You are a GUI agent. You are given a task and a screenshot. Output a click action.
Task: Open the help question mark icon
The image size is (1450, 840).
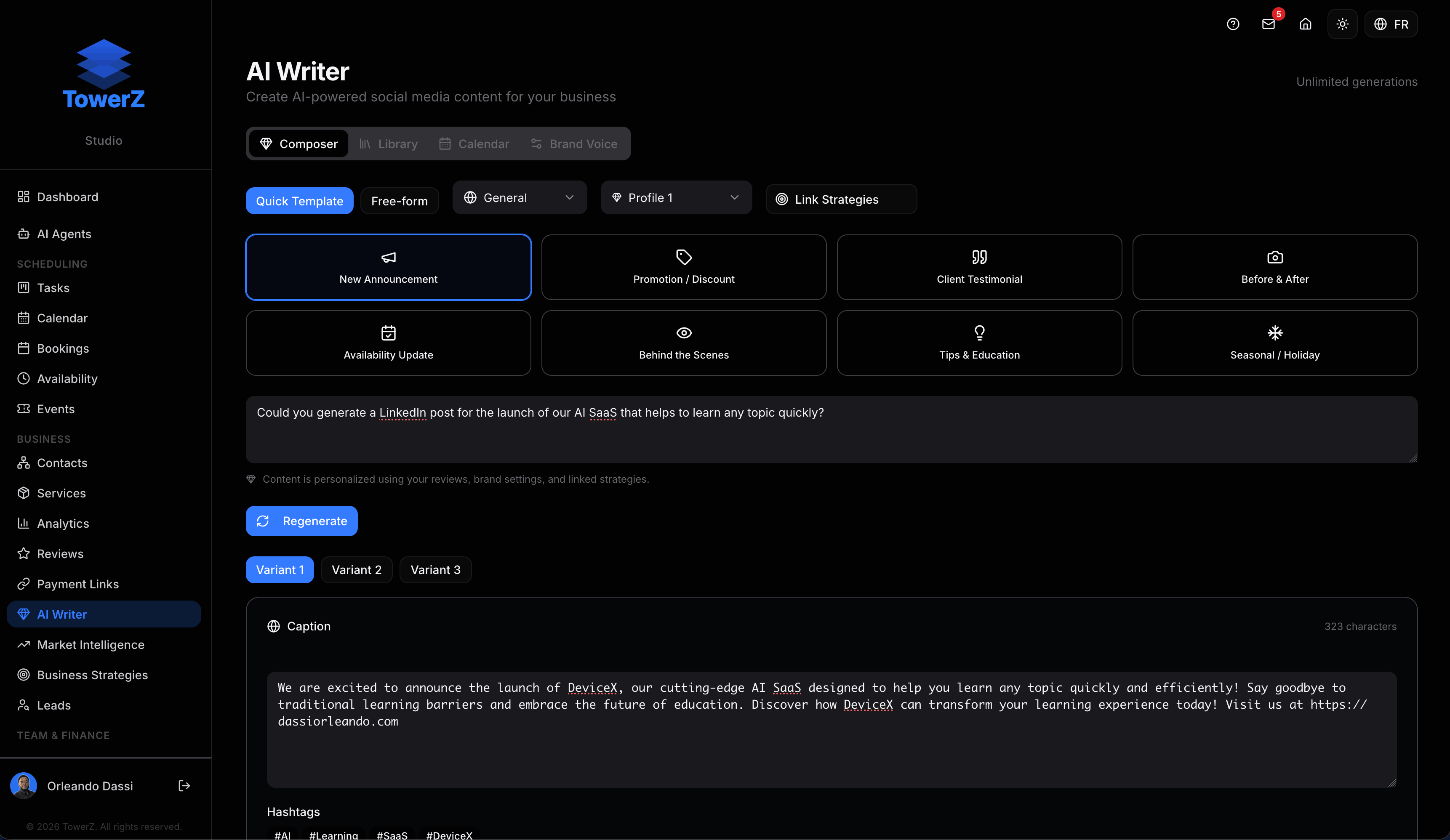[1233, 24]
